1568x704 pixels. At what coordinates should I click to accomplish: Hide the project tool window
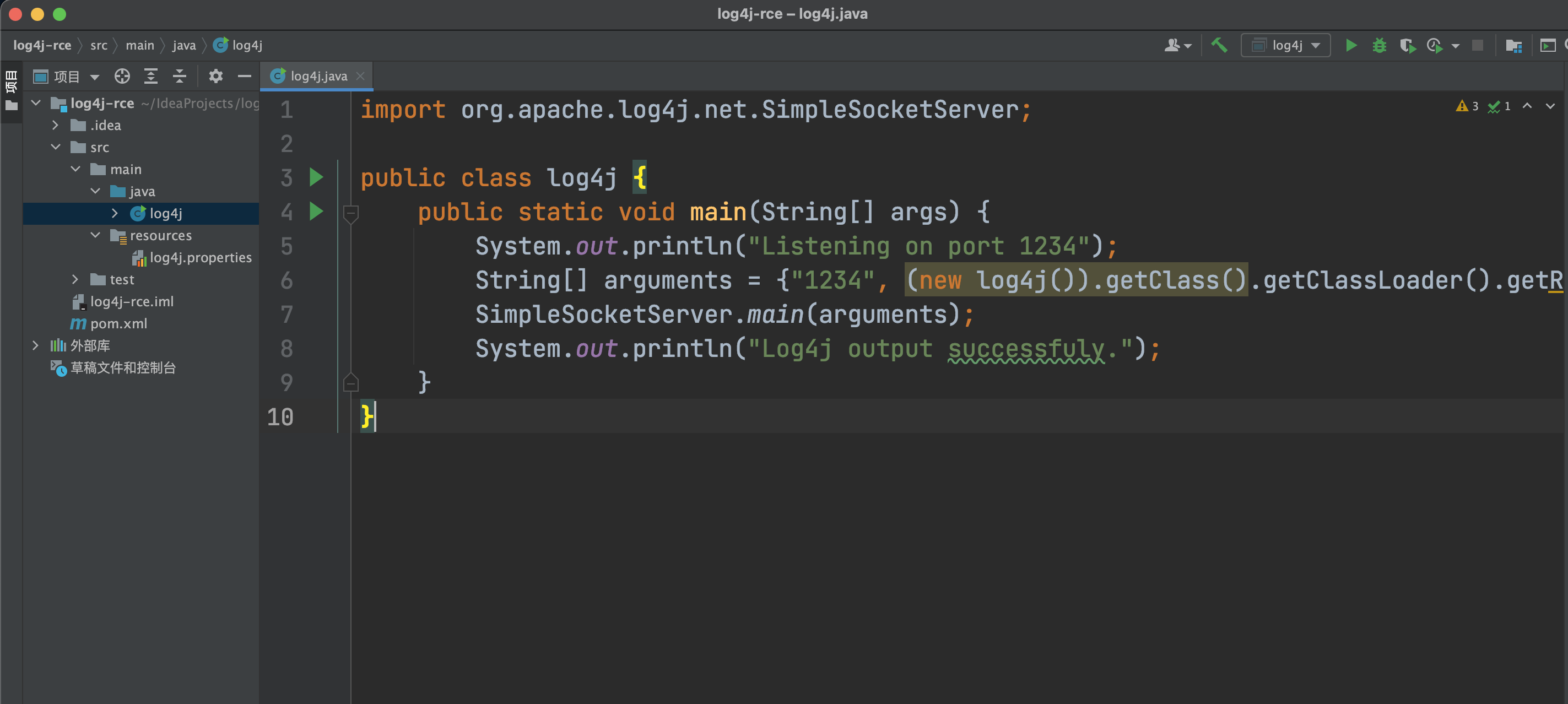point(245,76)
